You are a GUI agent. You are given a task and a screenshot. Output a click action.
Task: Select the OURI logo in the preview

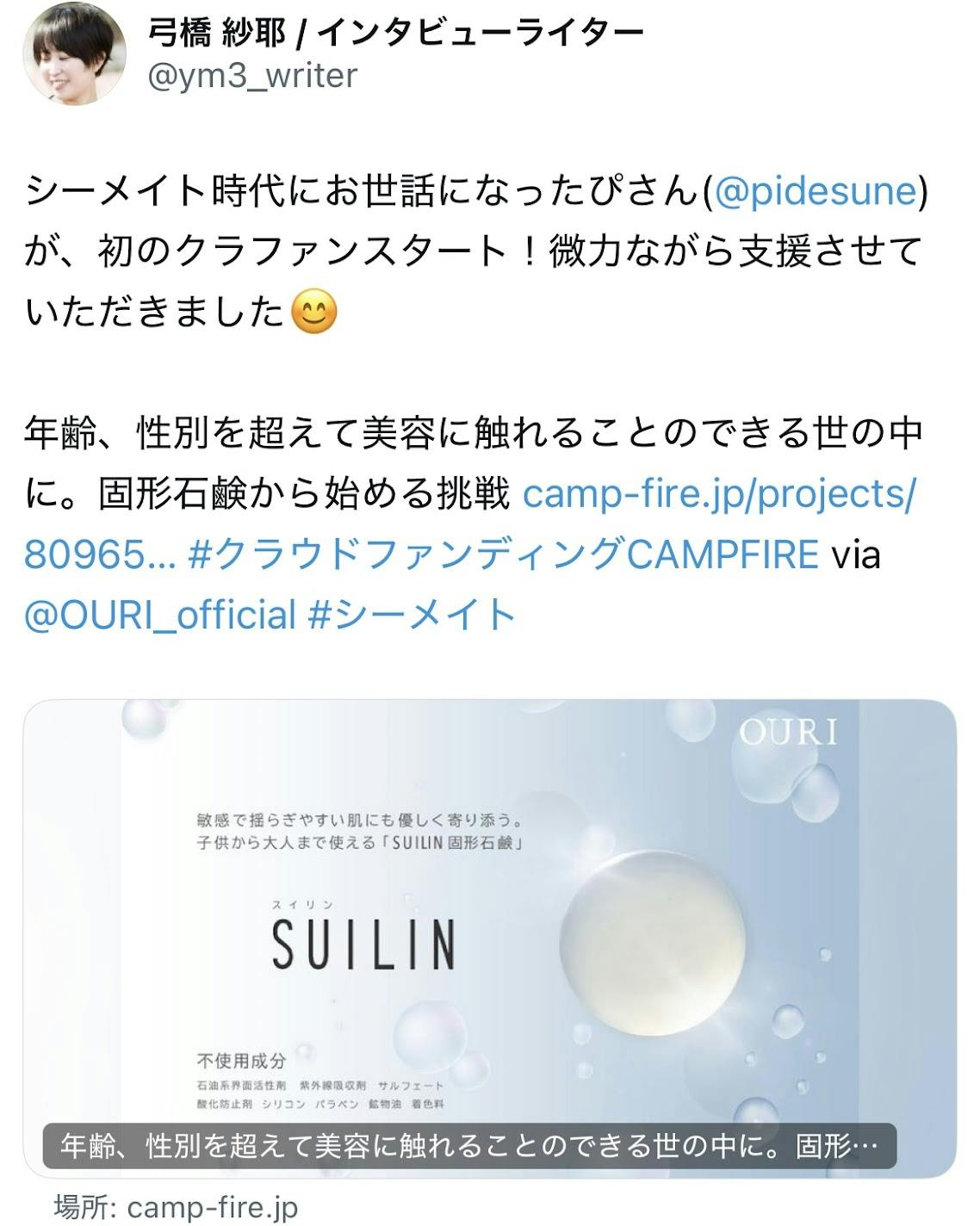(x=787, y=733)
